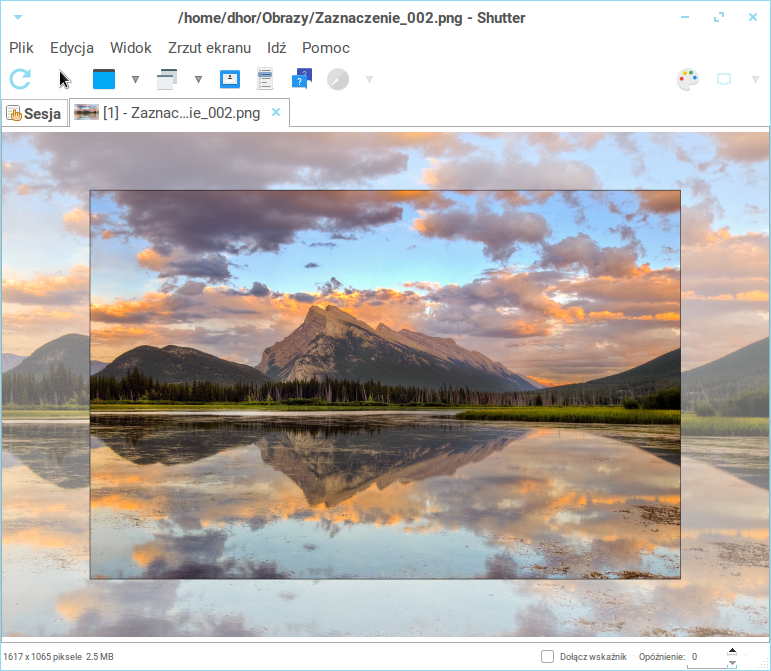This screenshot has height=671, width=771.
Task: Click the 2.5 MB file size text
Action: pyautogui.click(x=100, y=657)
